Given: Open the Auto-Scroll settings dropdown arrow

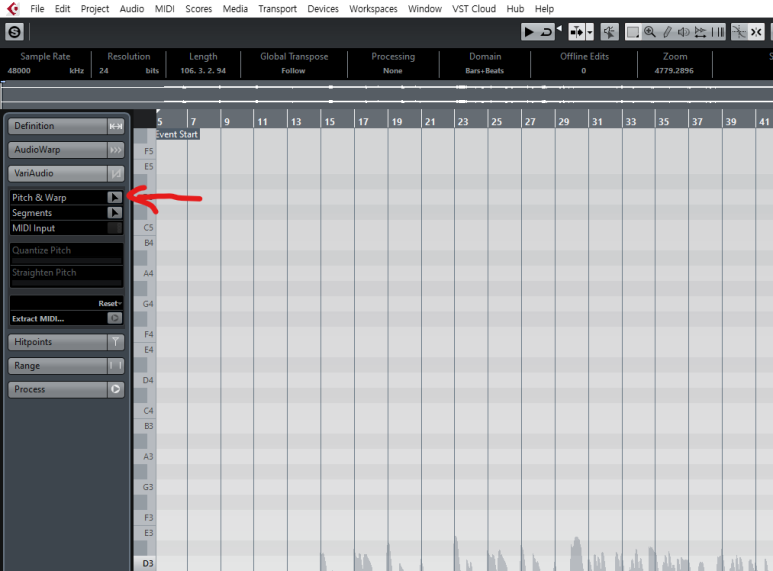Looking at the screenshot, I should pyautogui.click(x=590, y=32).
